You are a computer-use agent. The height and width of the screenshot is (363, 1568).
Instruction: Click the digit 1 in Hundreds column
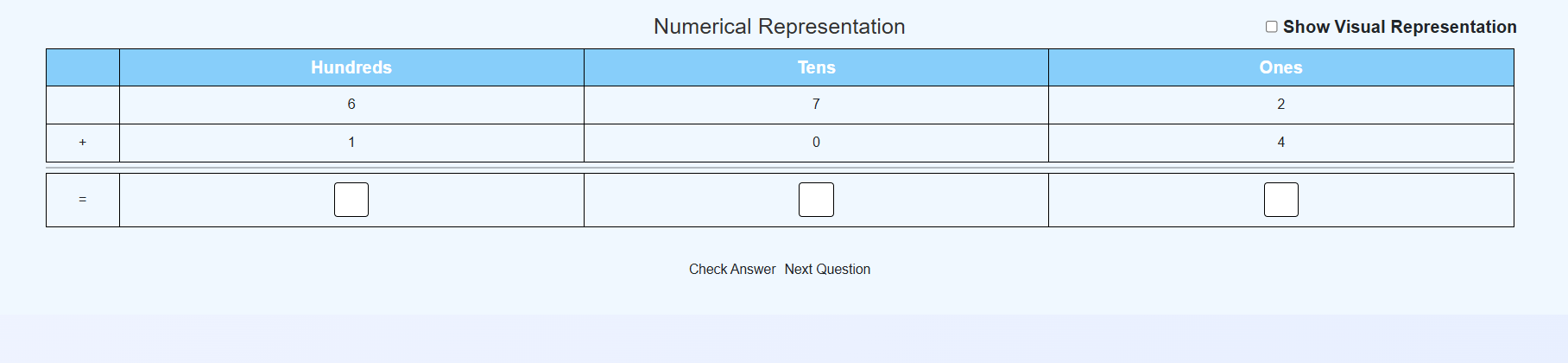[351, 142]
